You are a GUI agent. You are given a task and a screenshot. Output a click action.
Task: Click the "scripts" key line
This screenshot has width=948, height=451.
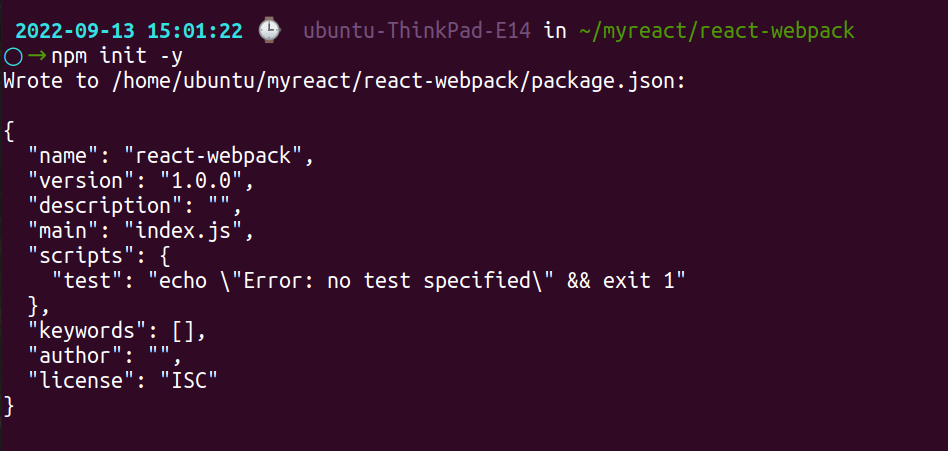tap(100, 256)
